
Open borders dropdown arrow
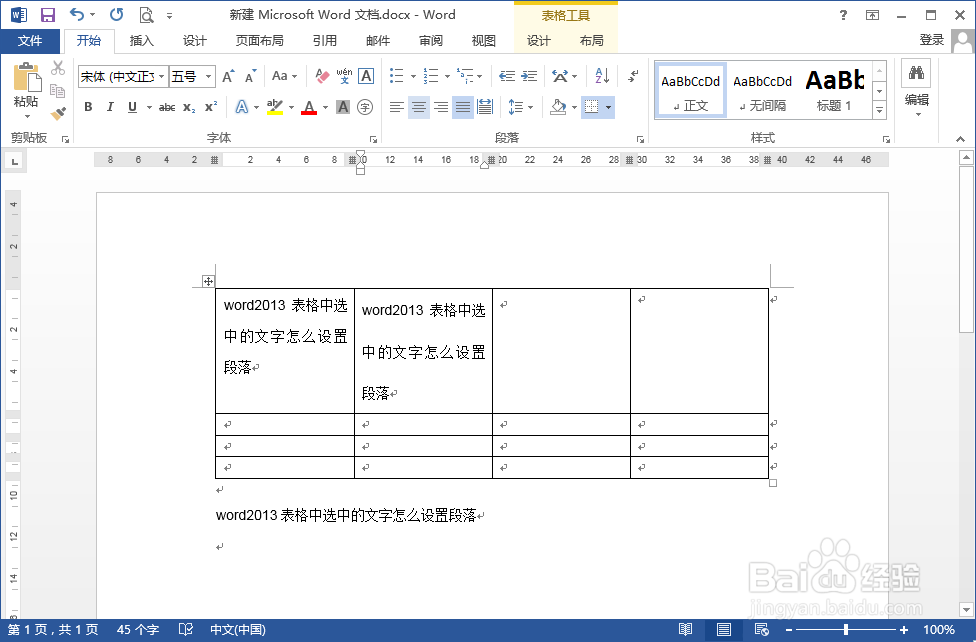(x=608, y=107)
